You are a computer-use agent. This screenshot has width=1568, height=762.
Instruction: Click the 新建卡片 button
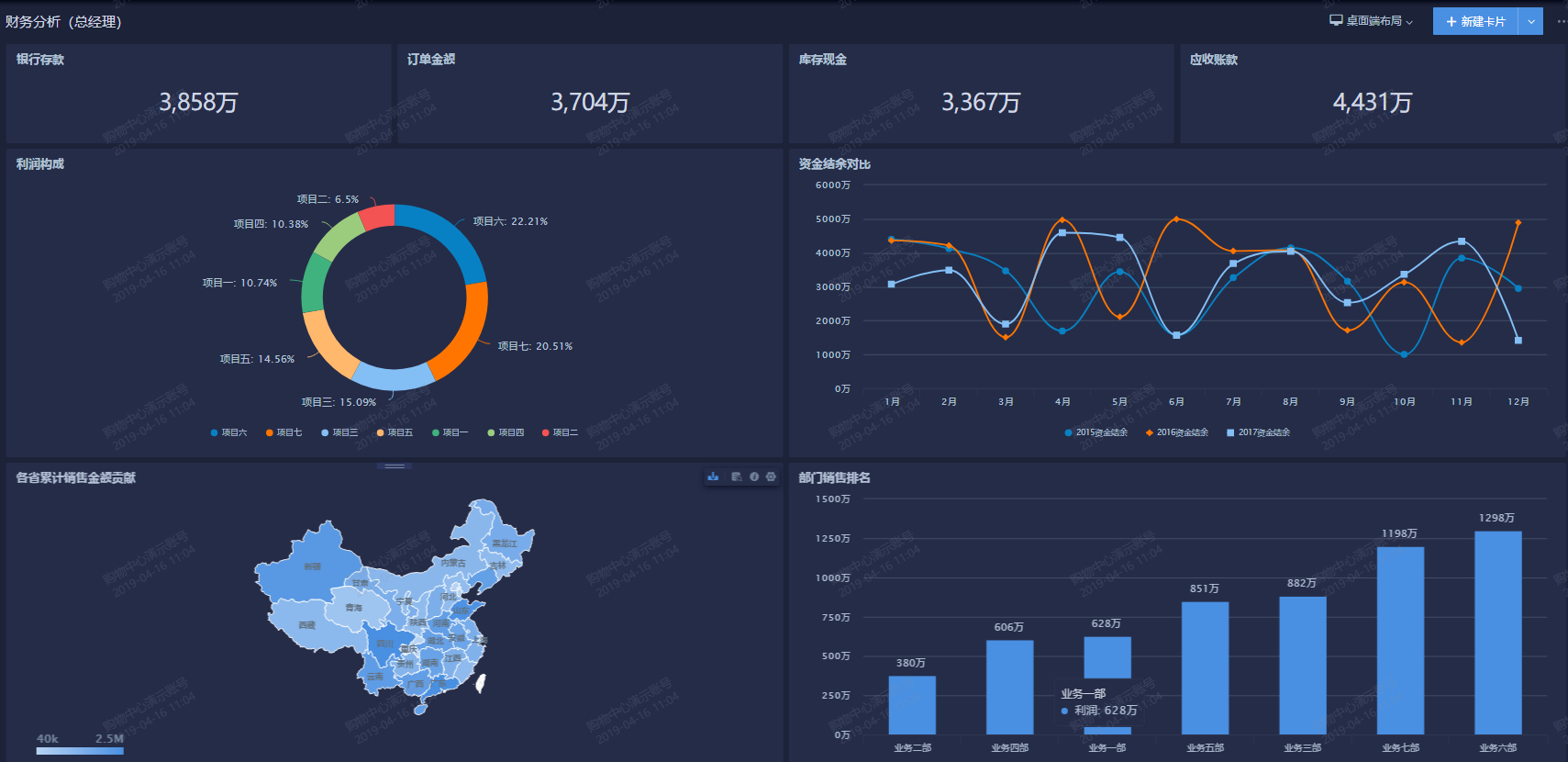pyautogui.click(x=1475, y=21)
